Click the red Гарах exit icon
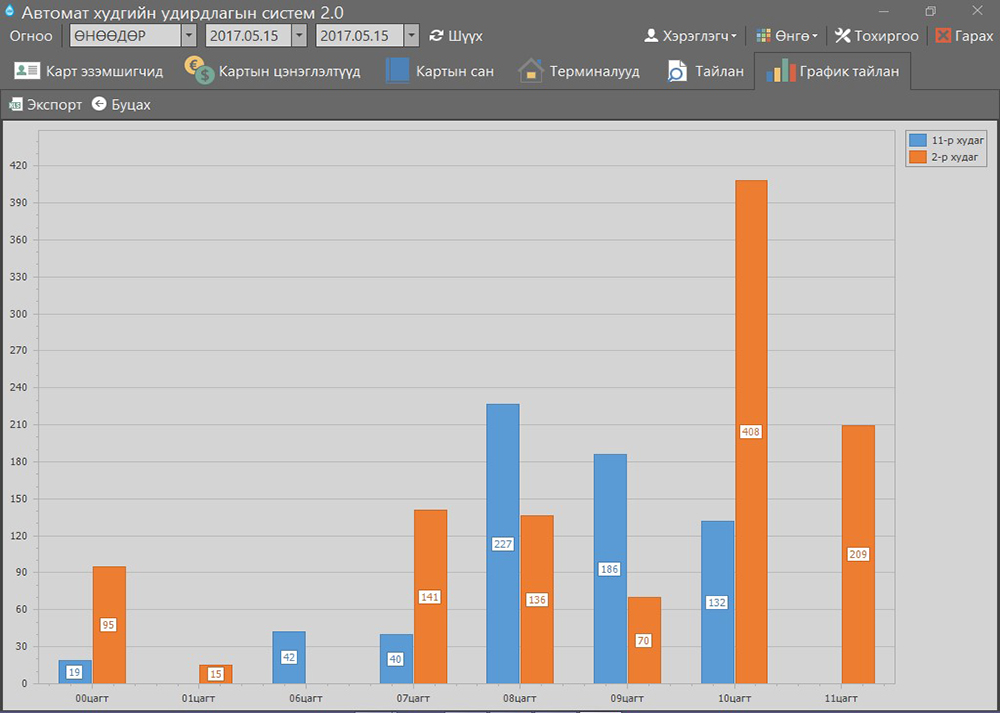The image size is (1000, 713). pyautogui.click(x=943, y=36)
